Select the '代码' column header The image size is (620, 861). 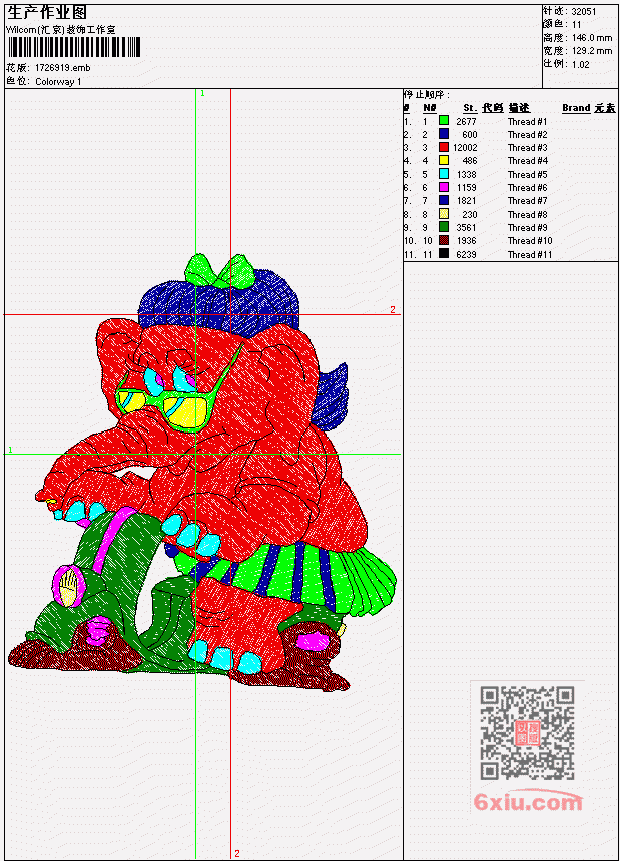493,108
